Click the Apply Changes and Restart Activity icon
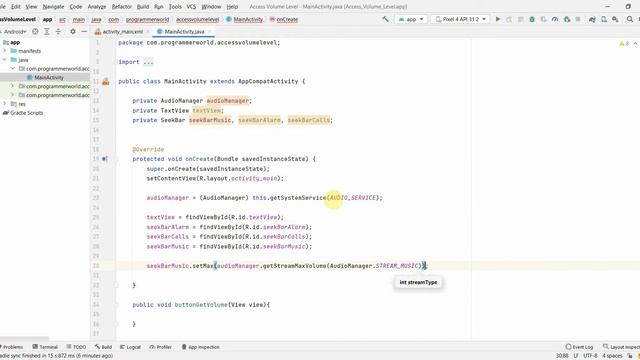Screen dimensions: 640x360 (x=509, y=19)
